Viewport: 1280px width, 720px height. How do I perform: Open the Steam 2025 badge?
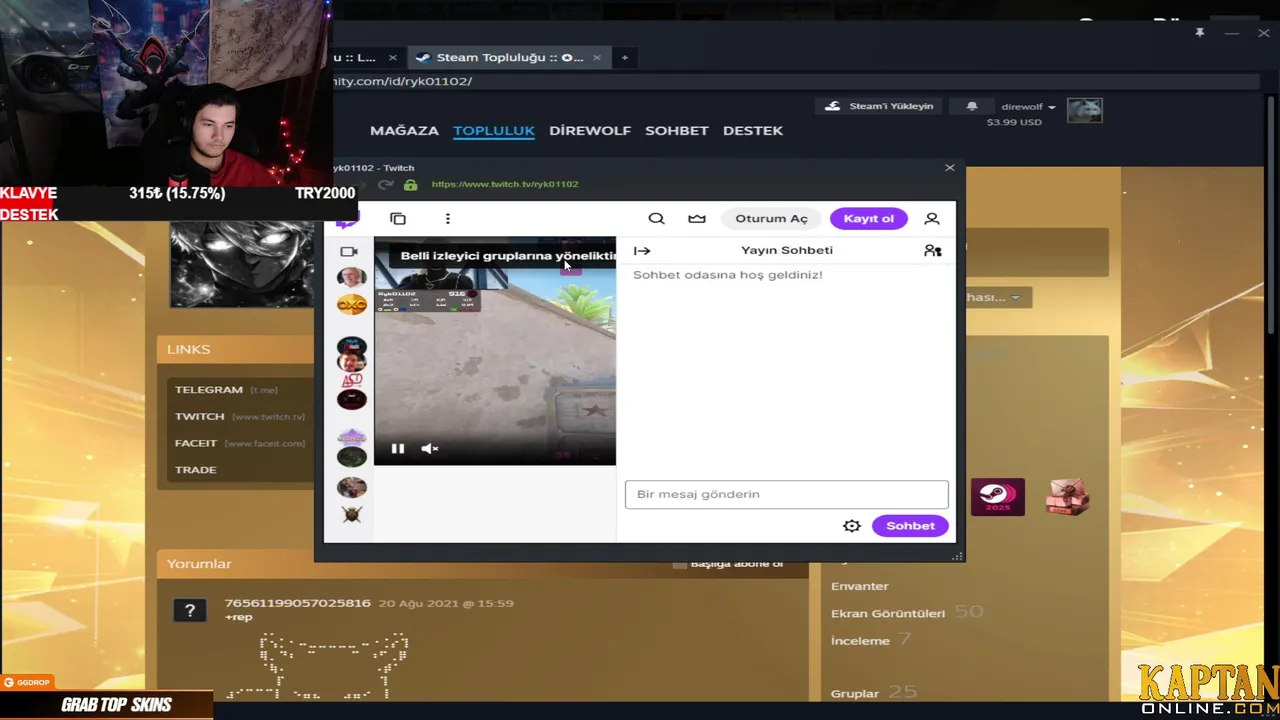click(998, 497)
